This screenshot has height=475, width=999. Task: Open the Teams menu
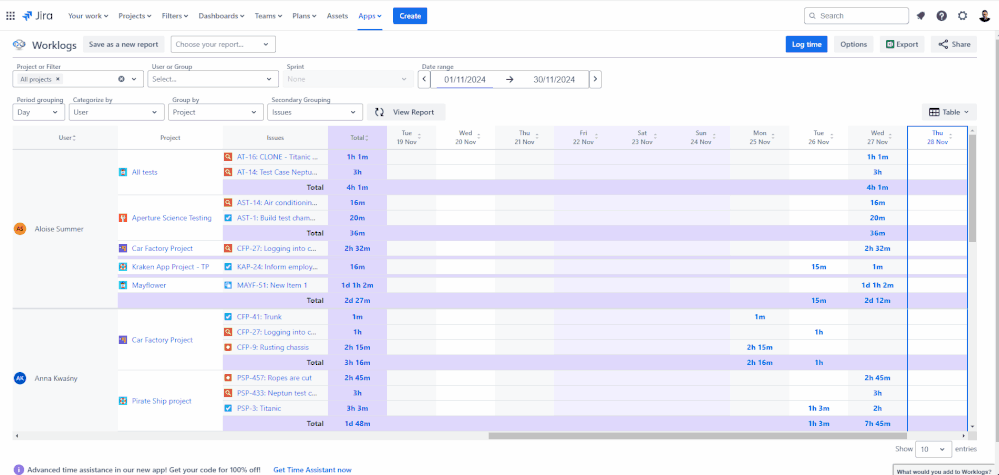click(268, 16)
